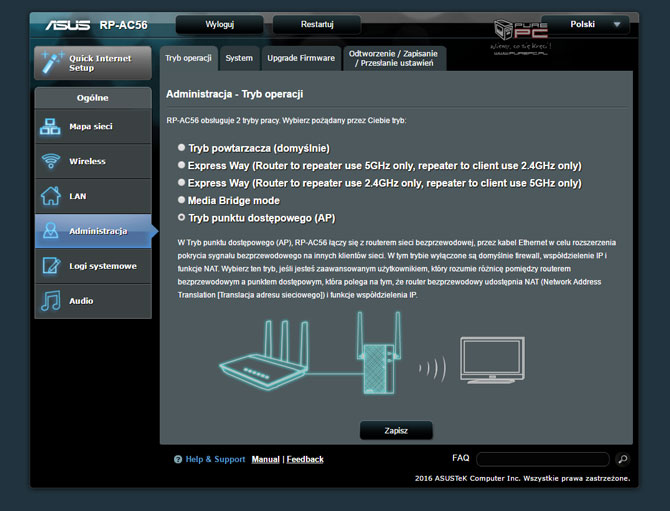670x511 pixels.
Task: Select Express Way 2.4GHz router link option
Action: [x=181, y=182]
